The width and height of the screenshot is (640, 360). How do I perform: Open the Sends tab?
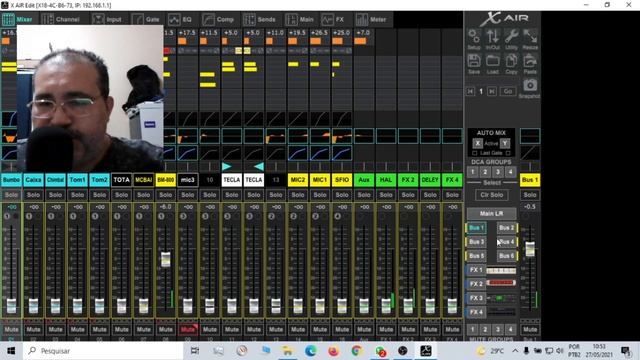point(260,19)
